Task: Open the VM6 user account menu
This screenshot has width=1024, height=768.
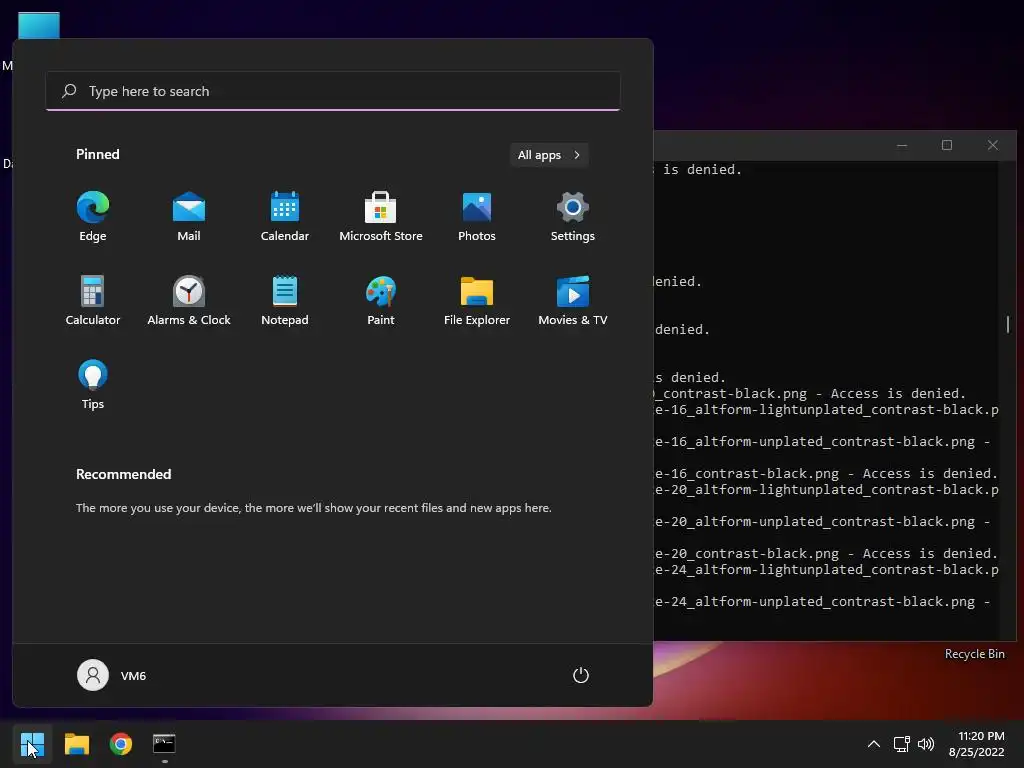Action: [112, 675]
